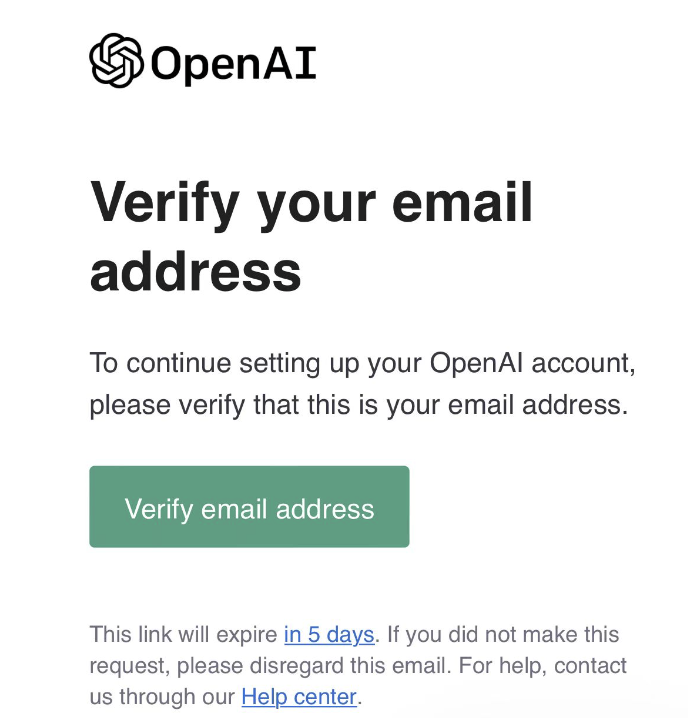Click the OpenAI wordmark beside the logo
This screenshot has width=688, height=718.
point(234,64)
